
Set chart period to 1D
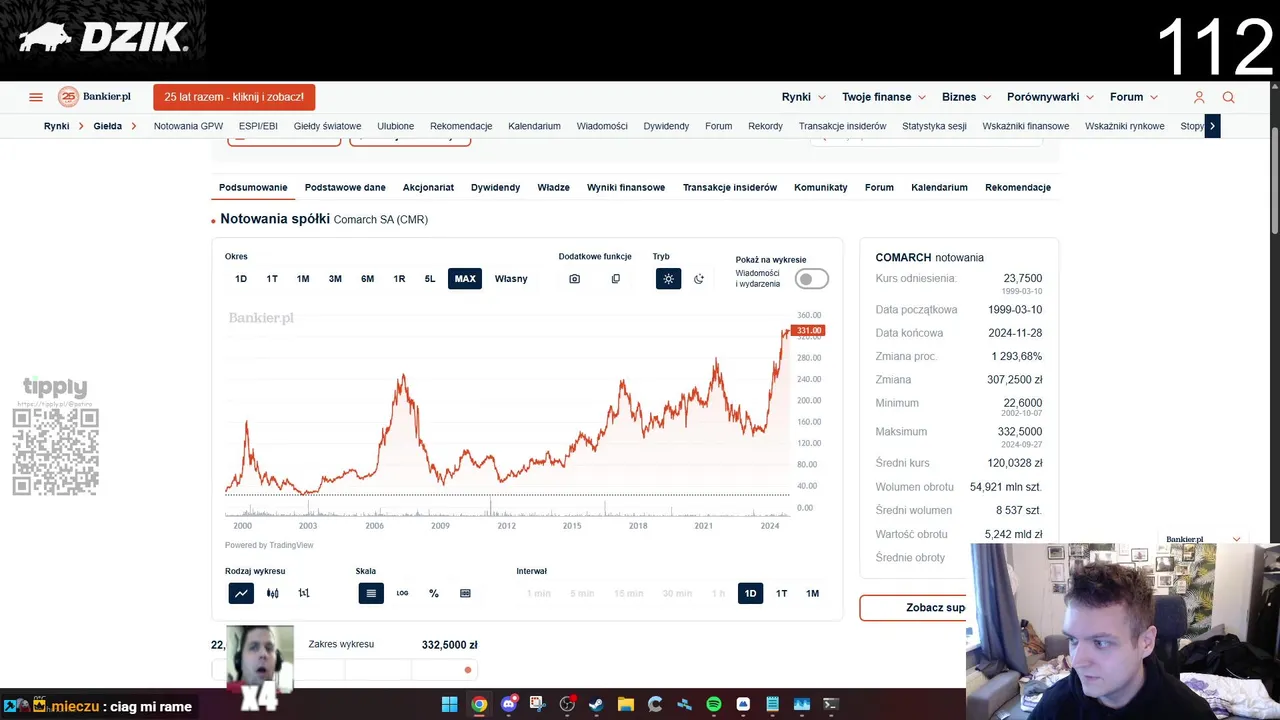tap(241, 279)
